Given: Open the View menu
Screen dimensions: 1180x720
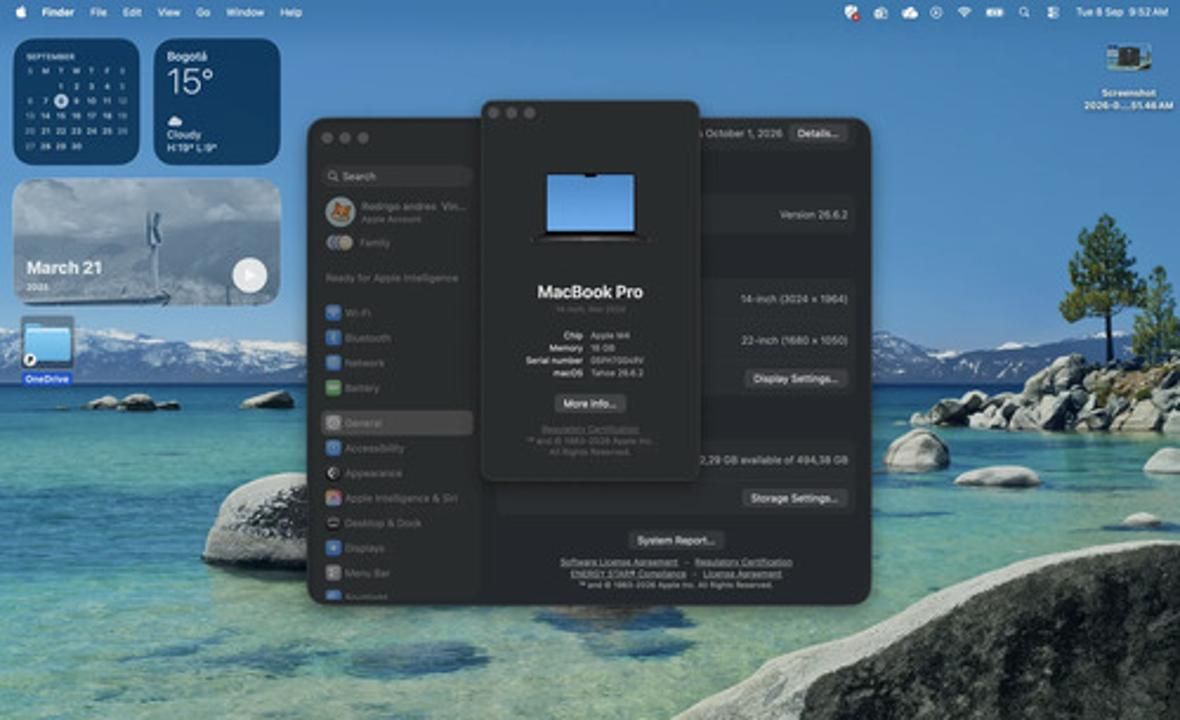Looking at the screenshot, I should coord(169,12).
